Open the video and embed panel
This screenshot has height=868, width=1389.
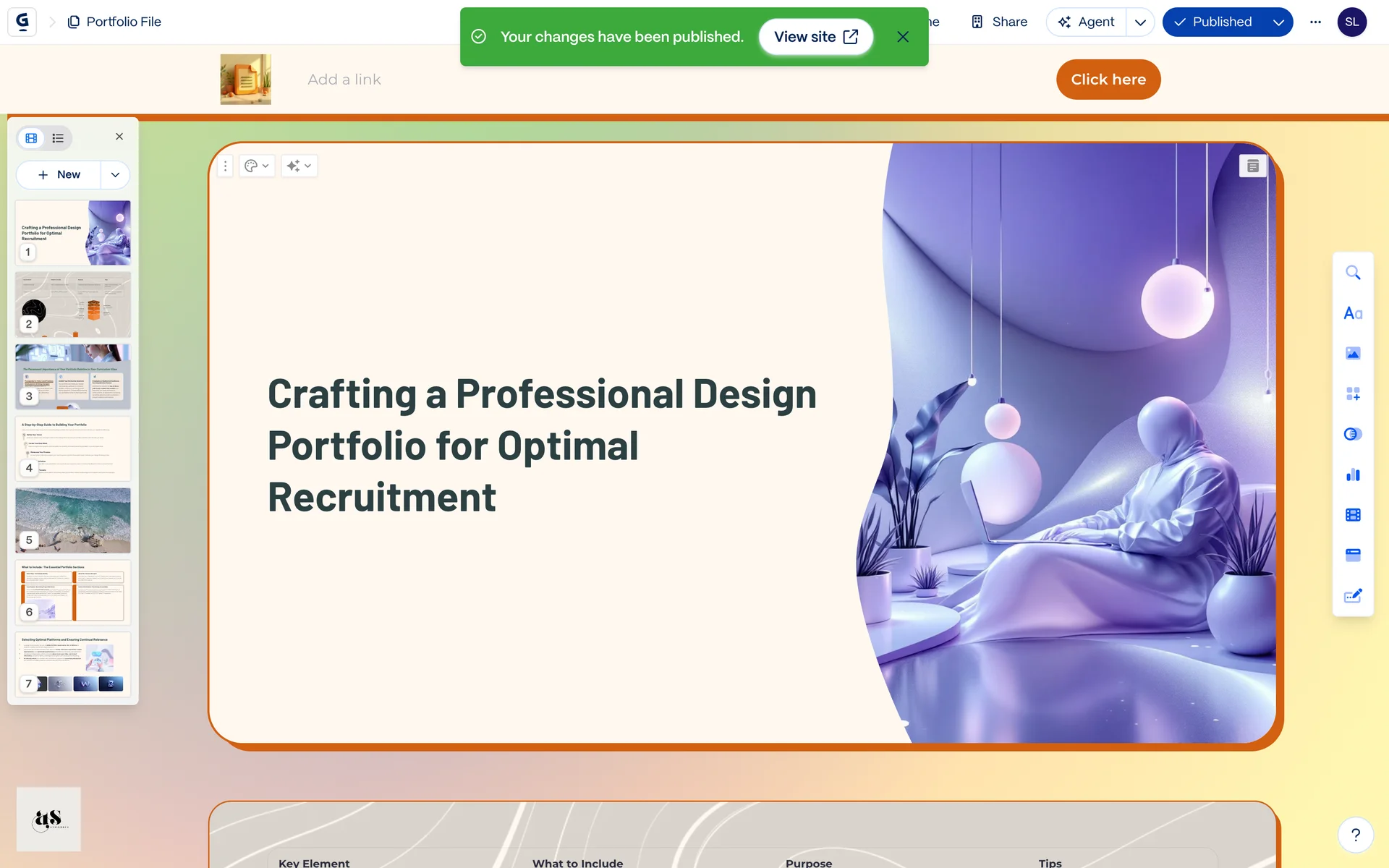click(x=1353, y=515)
